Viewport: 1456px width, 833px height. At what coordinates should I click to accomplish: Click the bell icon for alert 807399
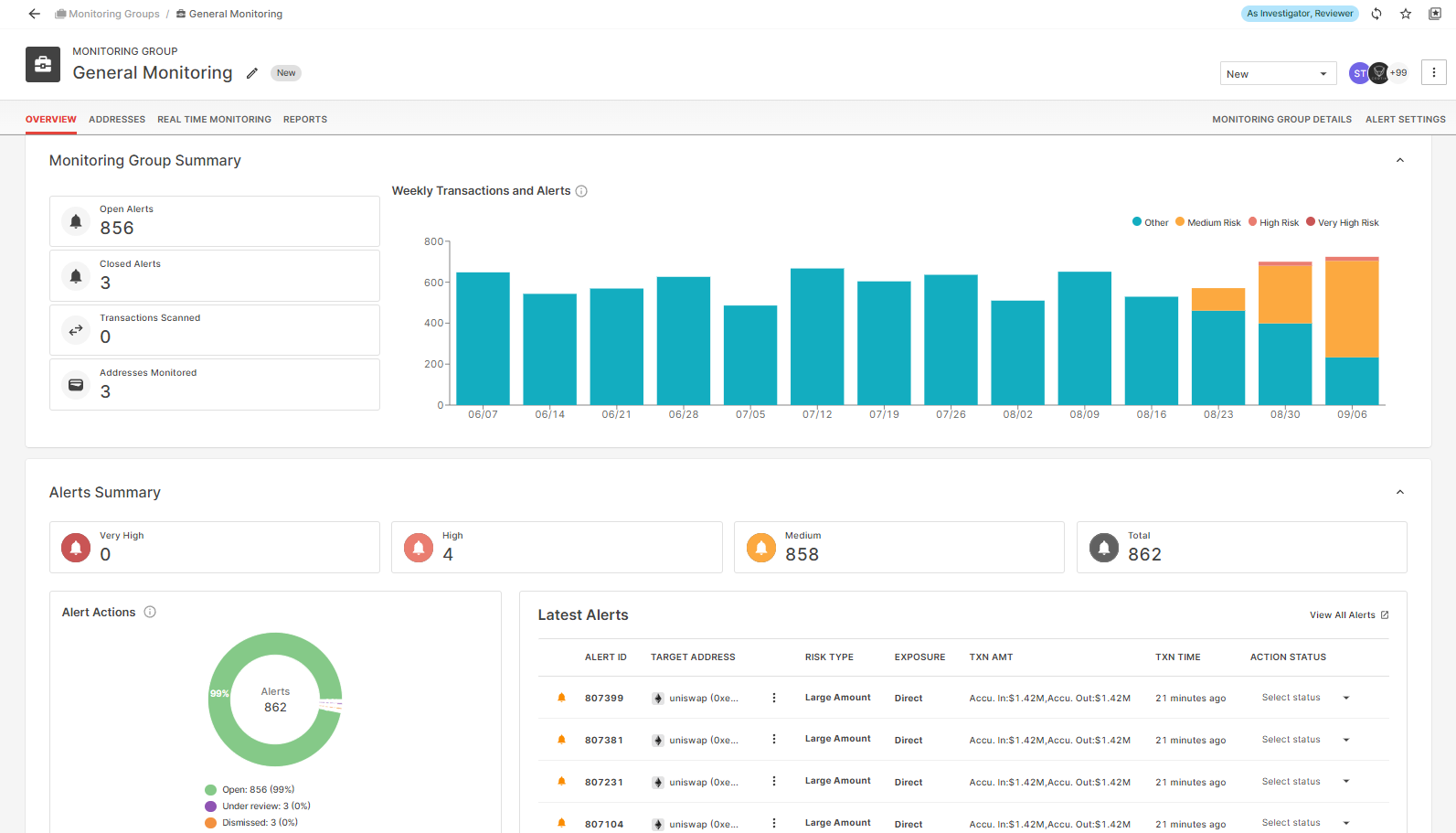tap(562, 698)
